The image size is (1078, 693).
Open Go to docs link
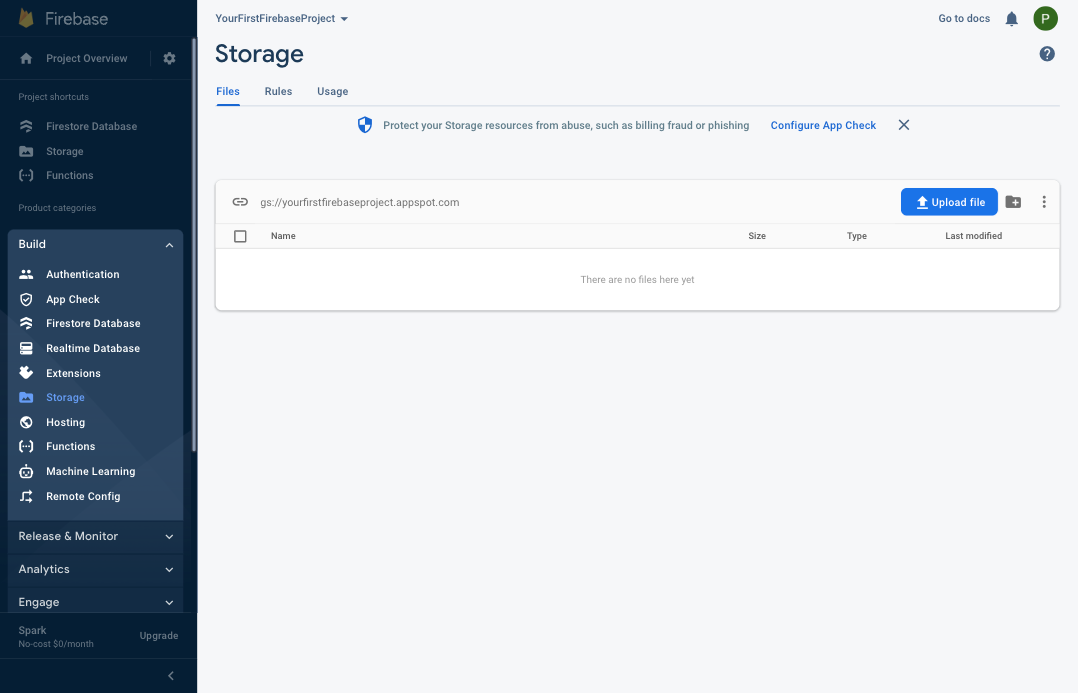pyautogui.click(x=964, y=19)
